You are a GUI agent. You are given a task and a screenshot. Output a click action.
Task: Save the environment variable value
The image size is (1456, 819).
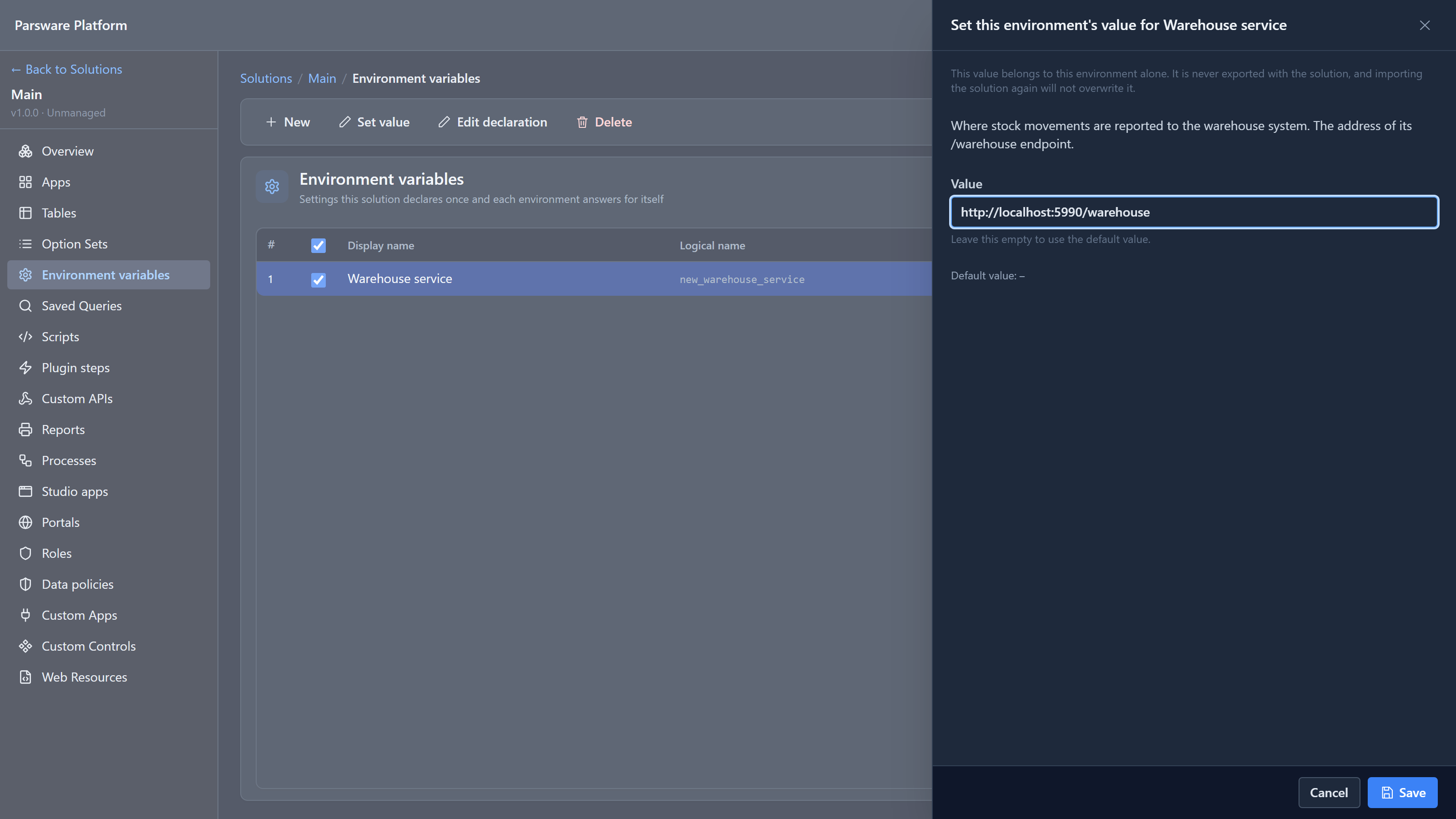click(x=1402, y=793)
